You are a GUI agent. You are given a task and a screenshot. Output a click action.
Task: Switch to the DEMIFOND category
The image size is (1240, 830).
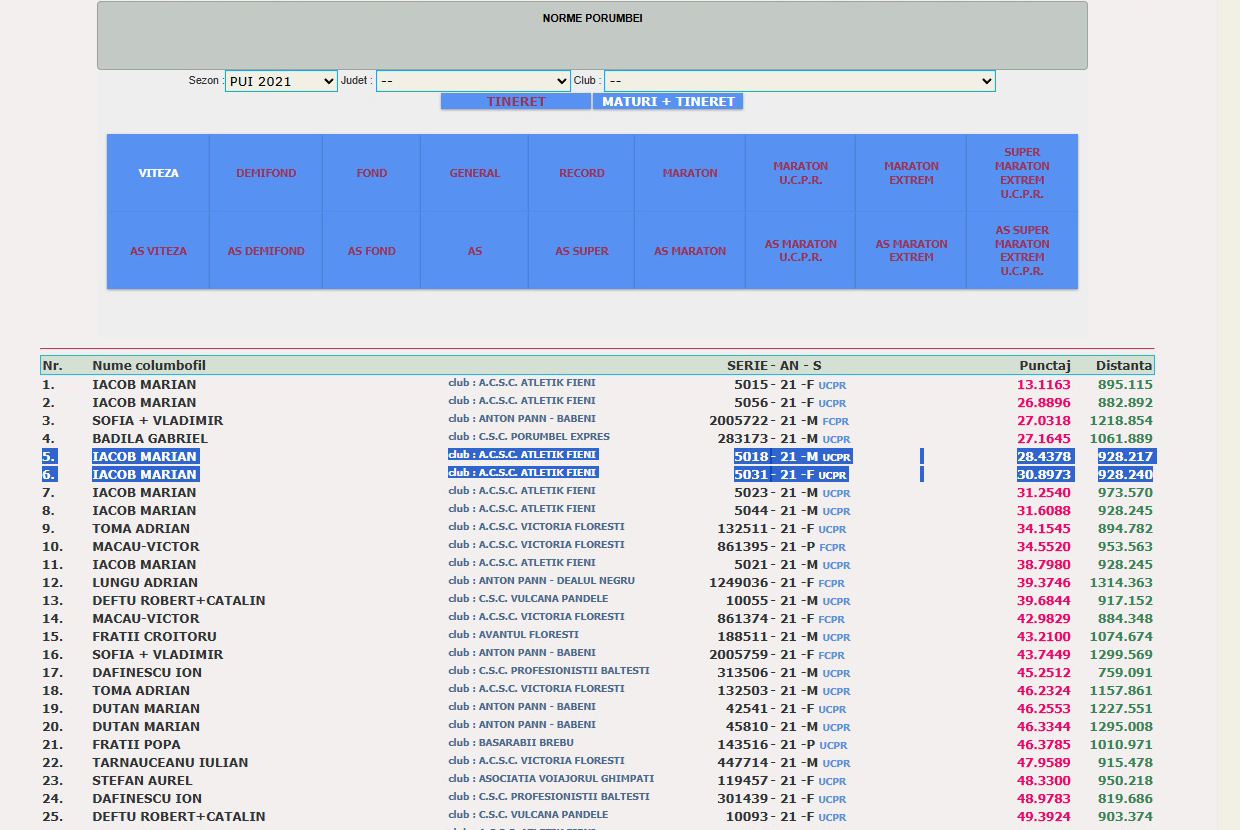coord(266,173)
